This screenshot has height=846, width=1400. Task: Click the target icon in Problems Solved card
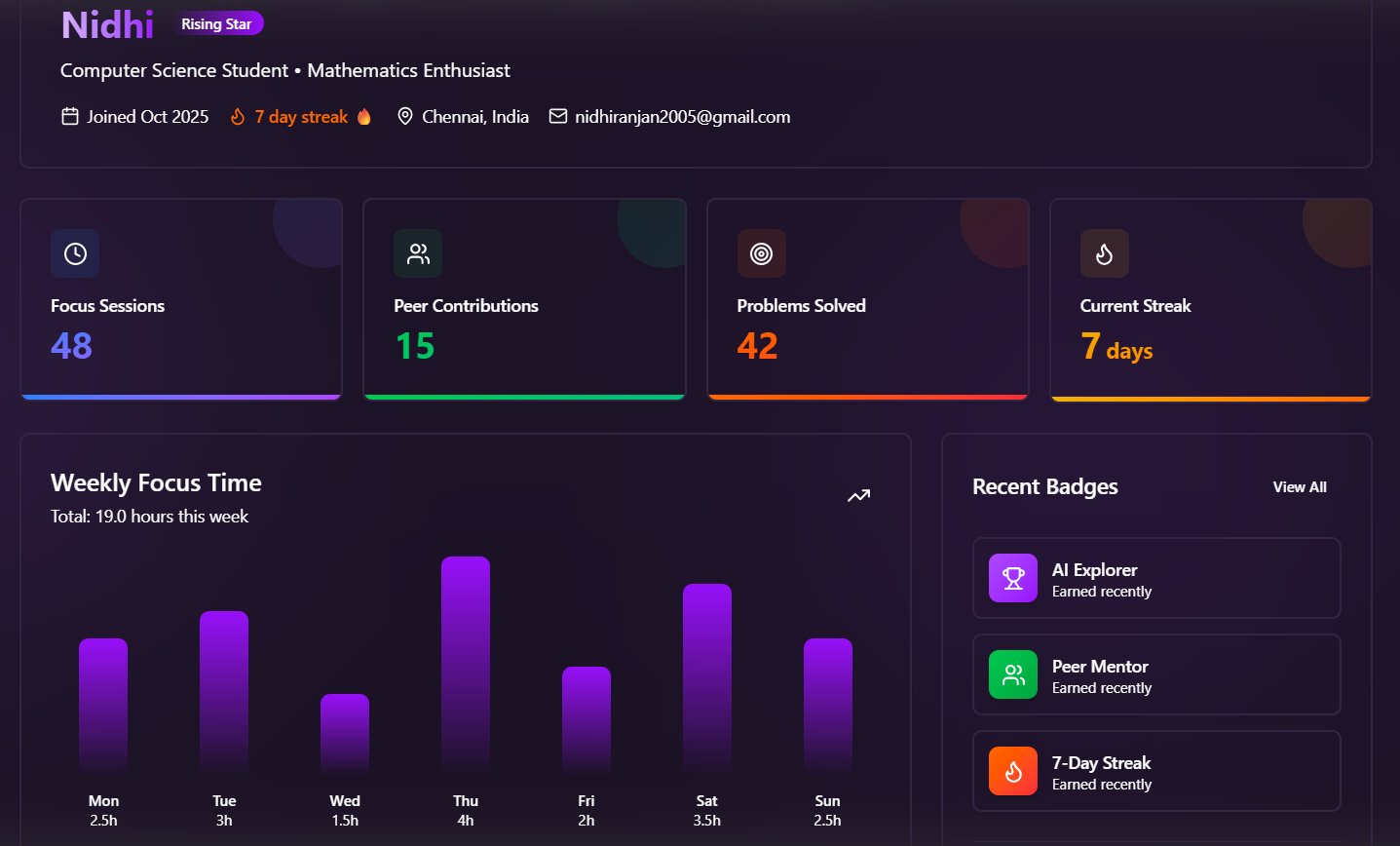(762, 253)
